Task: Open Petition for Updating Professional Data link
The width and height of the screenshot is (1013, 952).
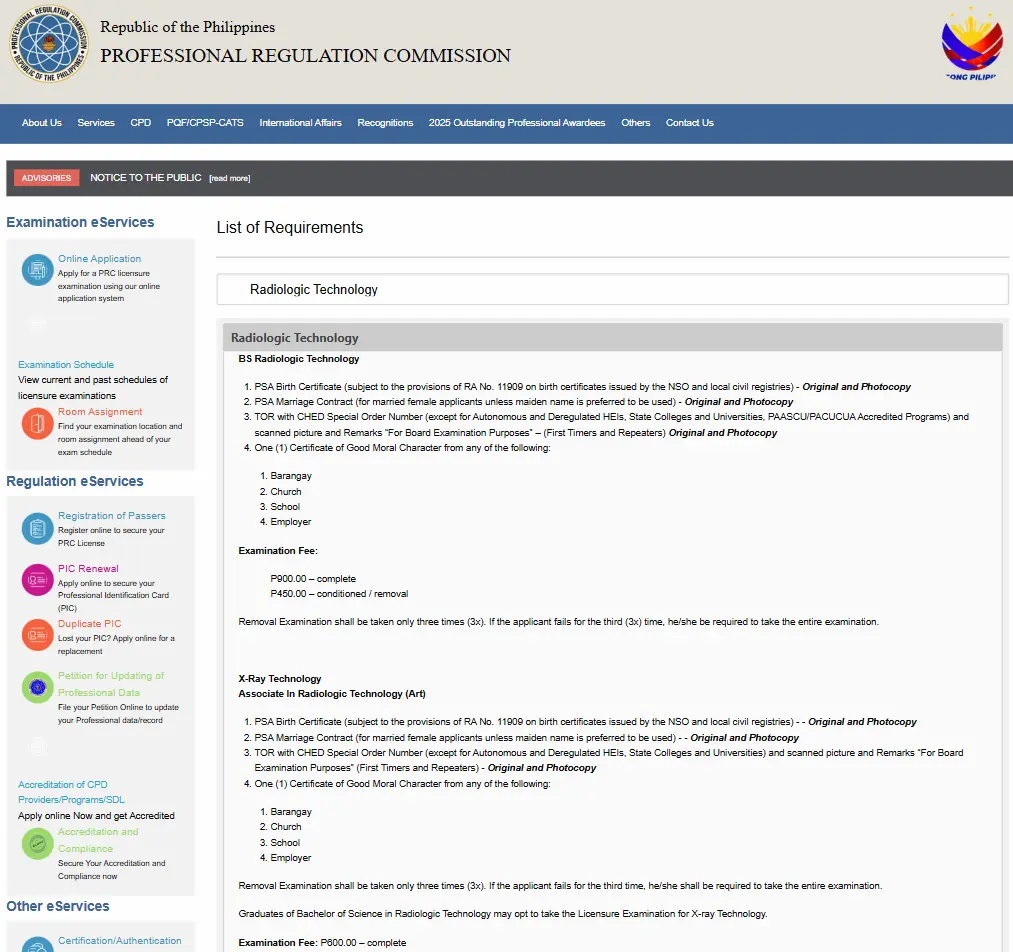Action: 111,684
